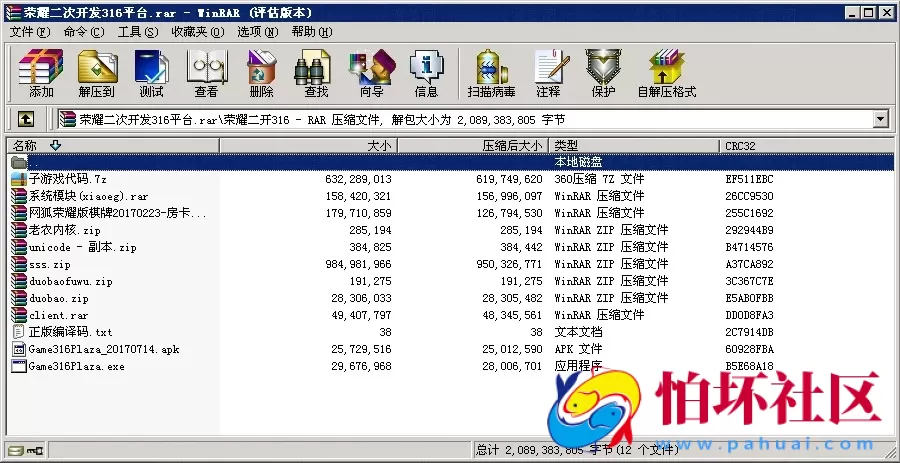Image resolution: width=900 pixels, height=463 pixels.
Task: Launch the Wizard (向导) tool
Action: pos(371,73)
